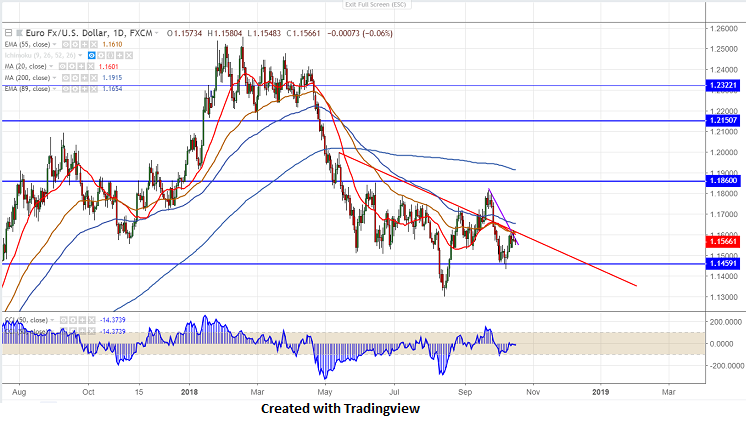The height and width of the screenshot is (428, 746).
Task: Open dropdown arrow beside EMA (89, close)
Action: 55,89
